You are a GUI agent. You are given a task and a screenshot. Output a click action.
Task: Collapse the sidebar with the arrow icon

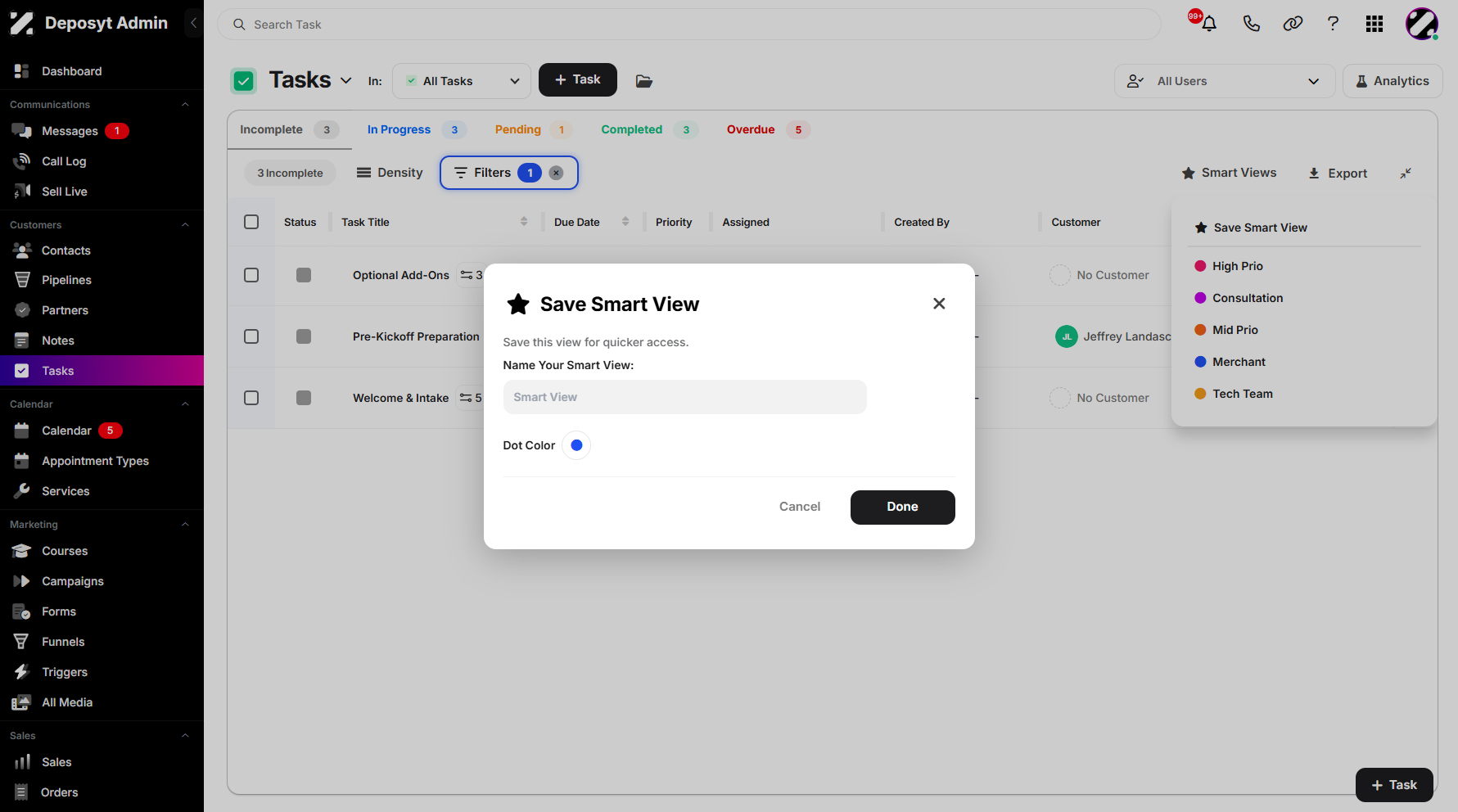point(193,23)
